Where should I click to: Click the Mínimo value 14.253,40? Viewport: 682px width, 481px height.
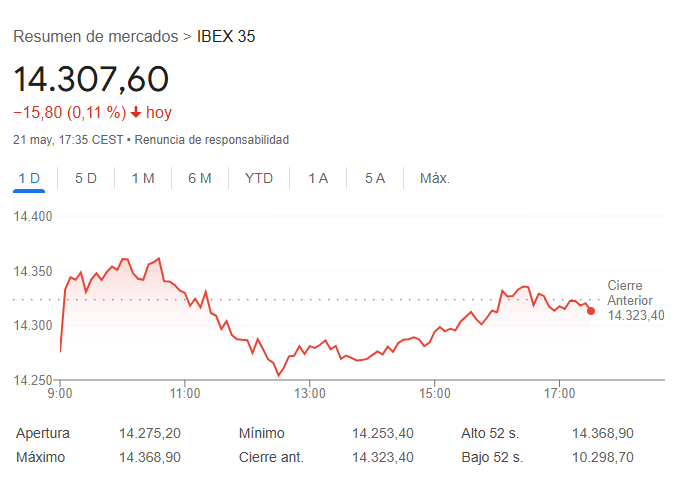click(382, 434)
